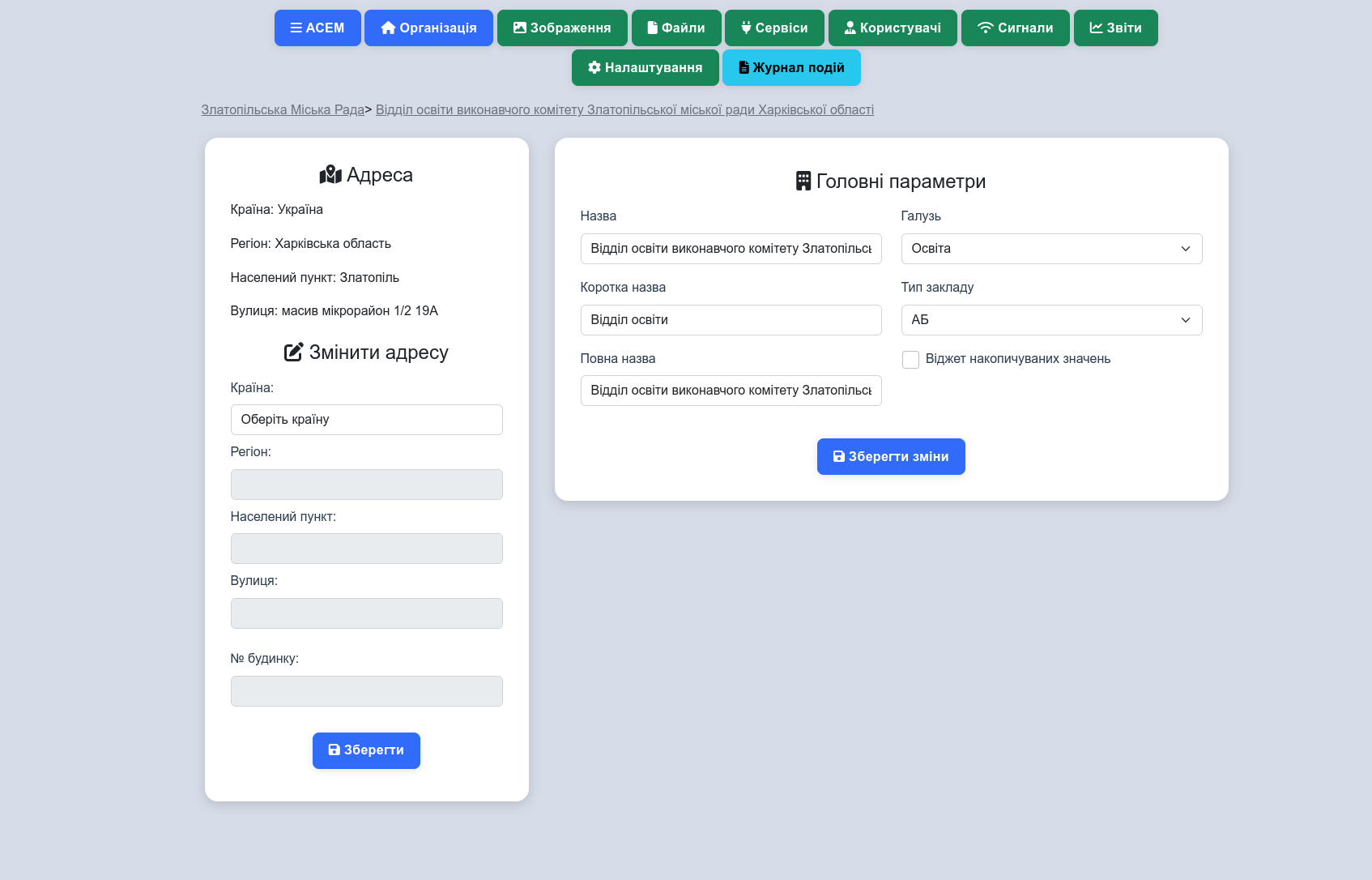Click the chart icon for Звіти
The height and width of the screenshot is (880, 1372).
1096,28
